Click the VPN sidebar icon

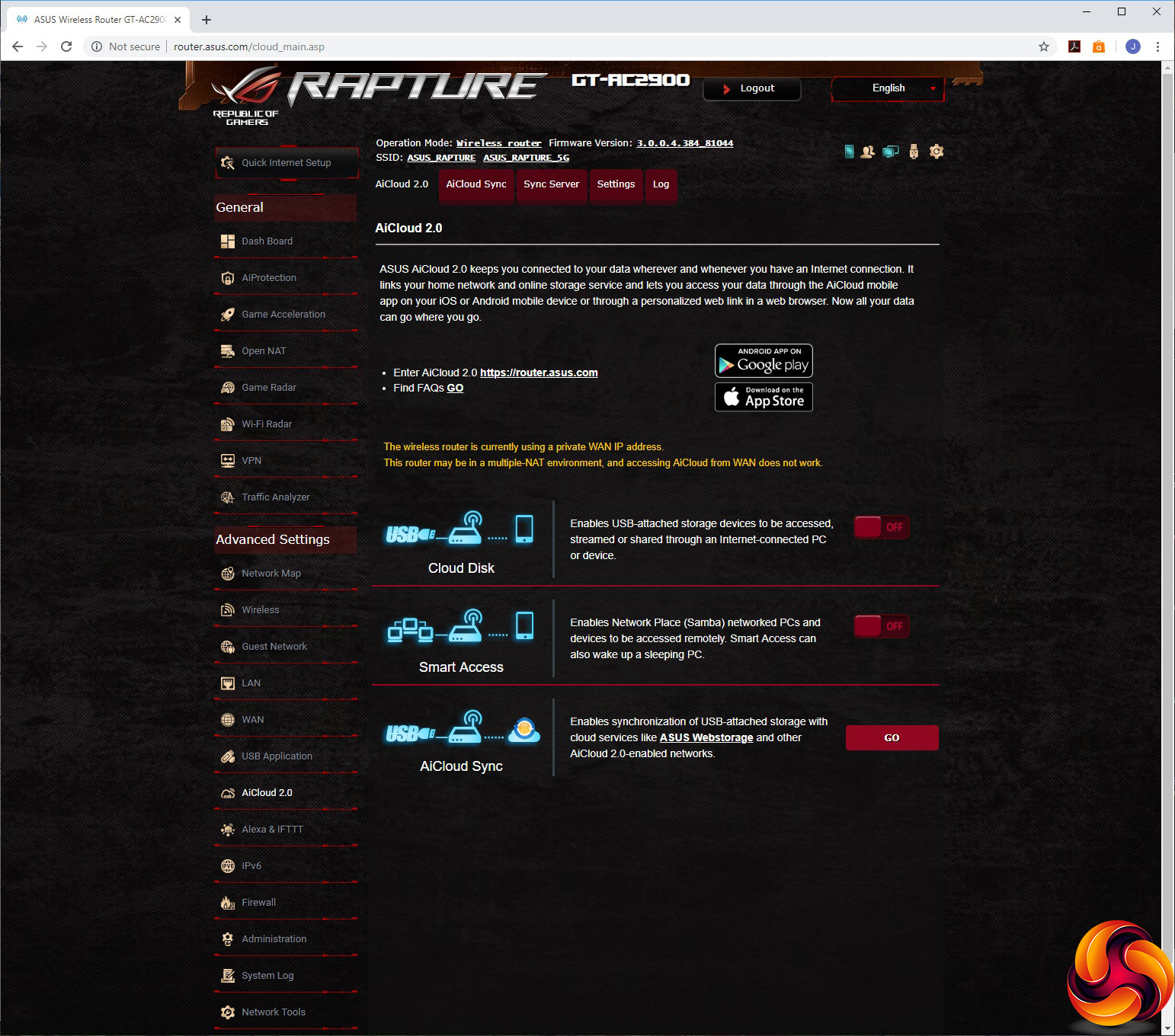227,461
